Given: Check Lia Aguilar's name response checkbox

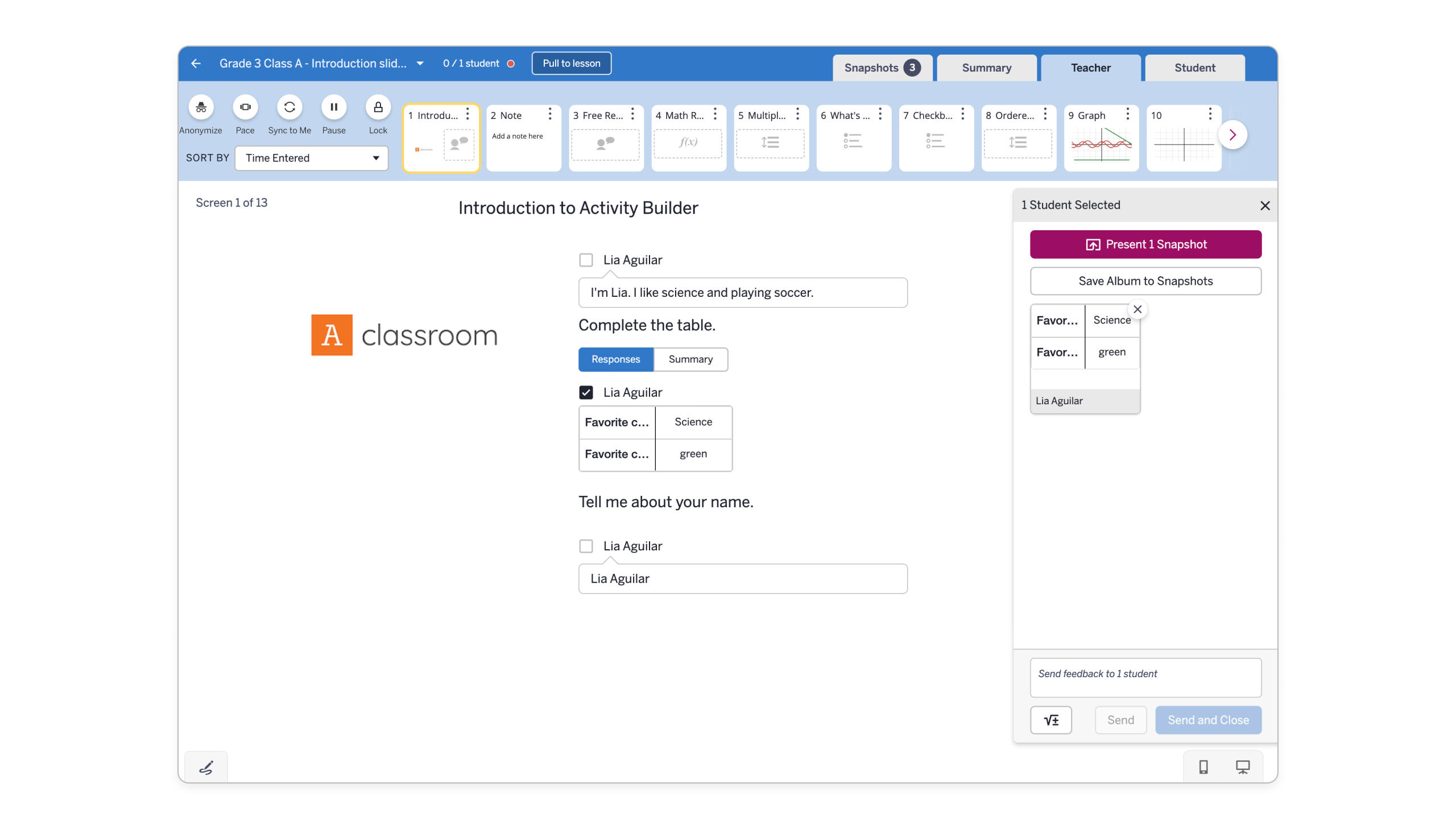Looking at the screenshot, I should pos(585,546).
